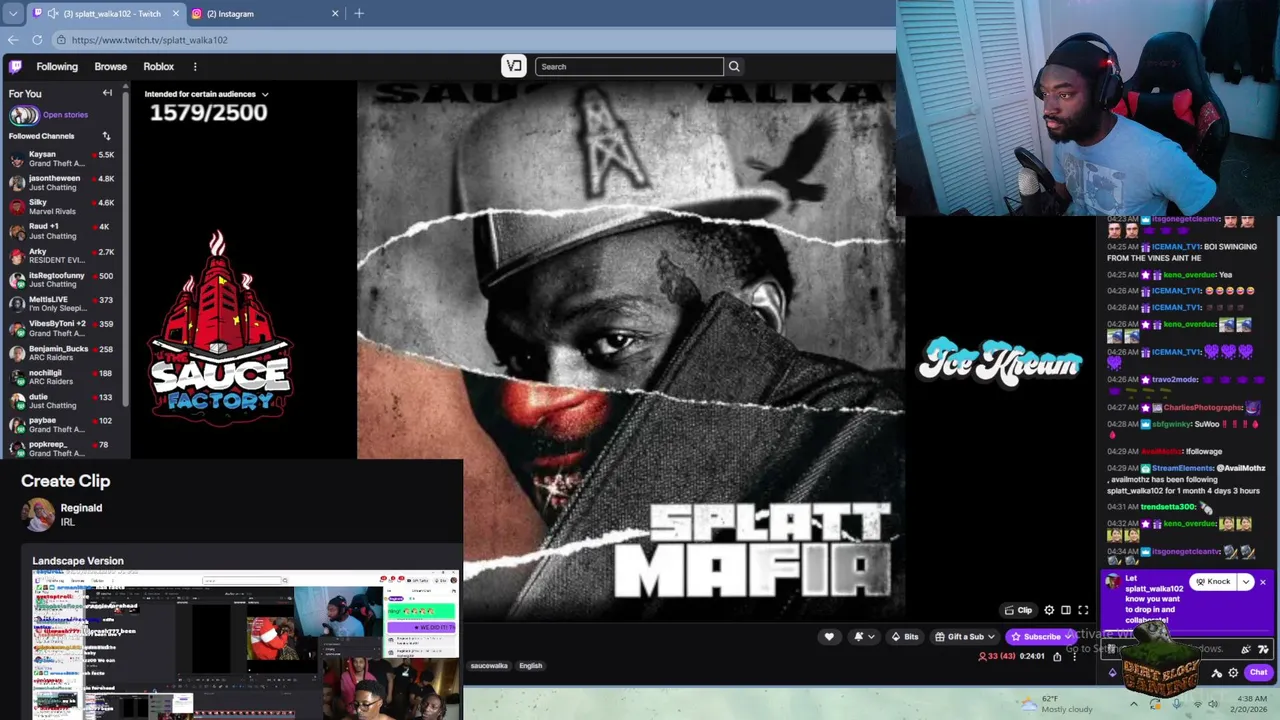Click the Knock button

pyautogui.click(x=1213, y=582)
